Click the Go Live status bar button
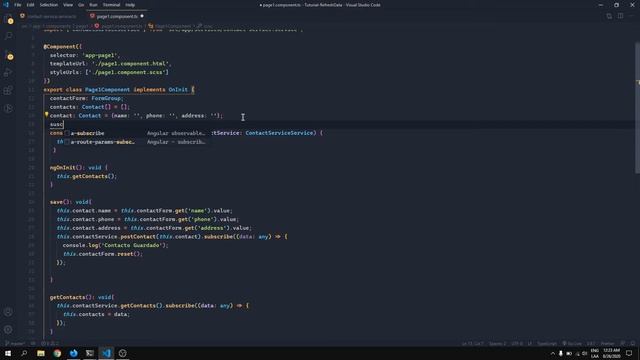 pyautogui.click(x=571, y=343)
